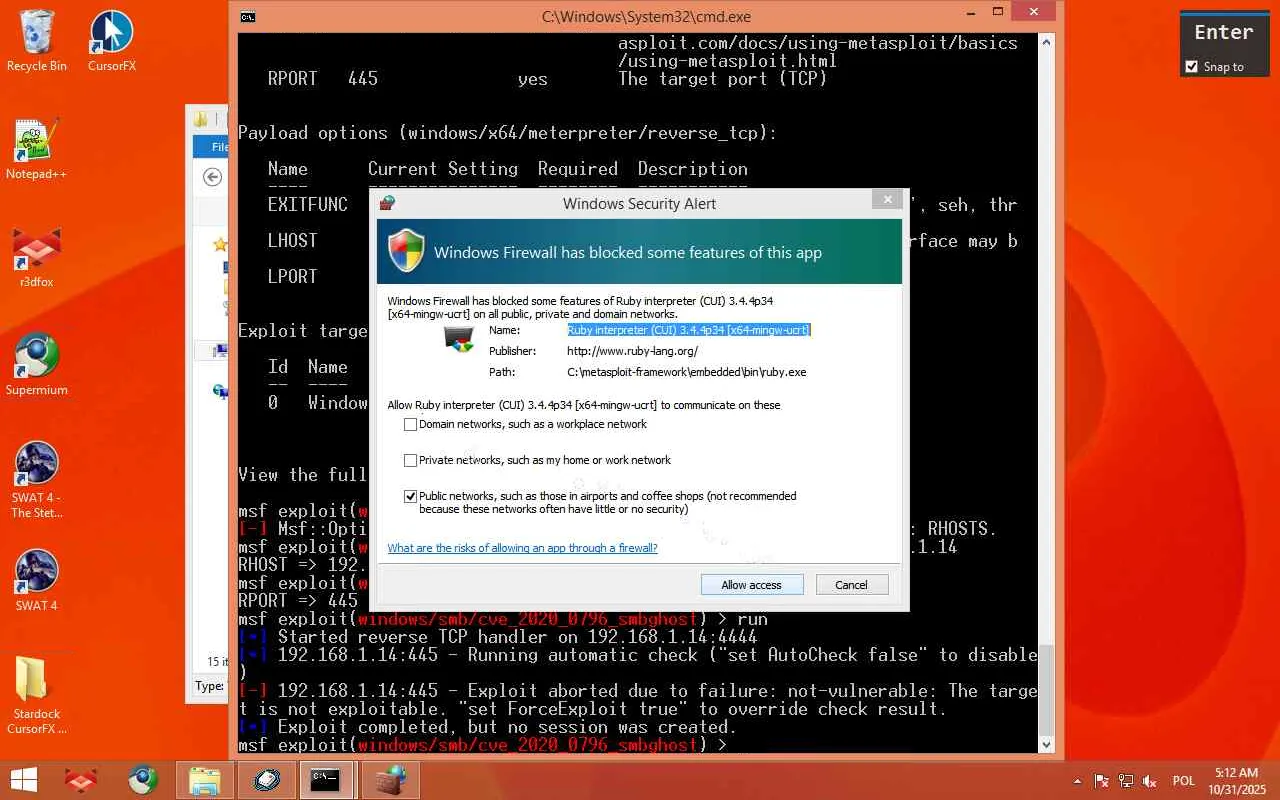Image resolution: width=1280 pixels, height=800 pixels.
Task: Switch to the mouse-icon app on the taskbar
Action: (267, 780)
